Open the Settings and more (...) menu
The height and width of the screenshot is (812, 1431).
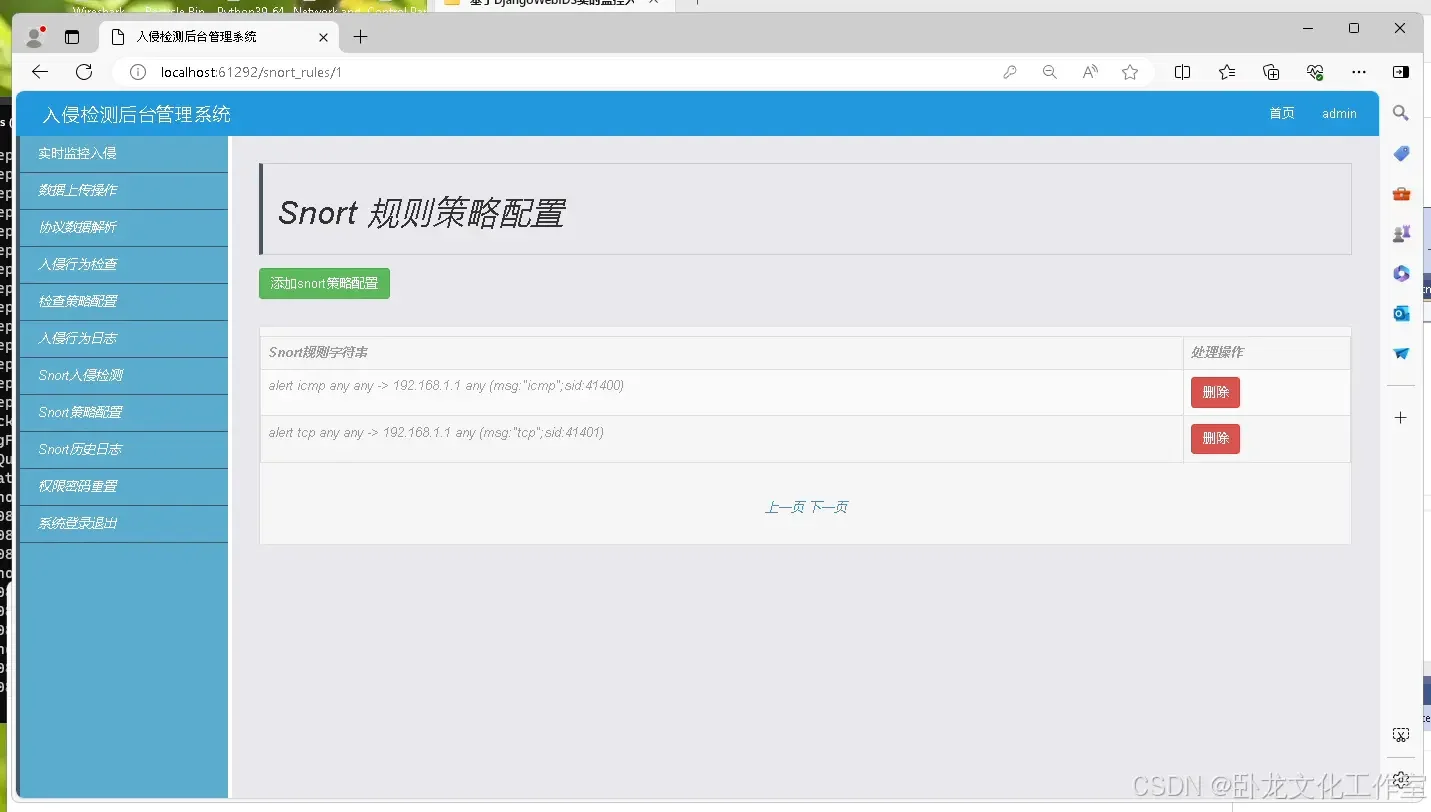1359,72
